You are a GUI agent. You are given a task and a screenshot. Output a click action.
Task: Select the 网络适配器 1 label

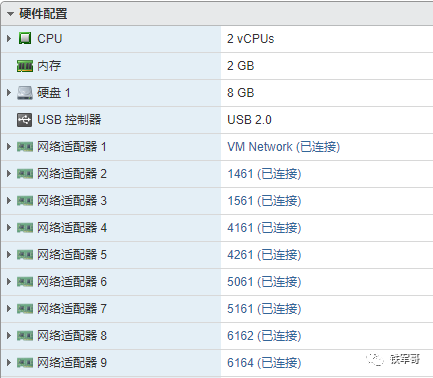tap(72, 147)
